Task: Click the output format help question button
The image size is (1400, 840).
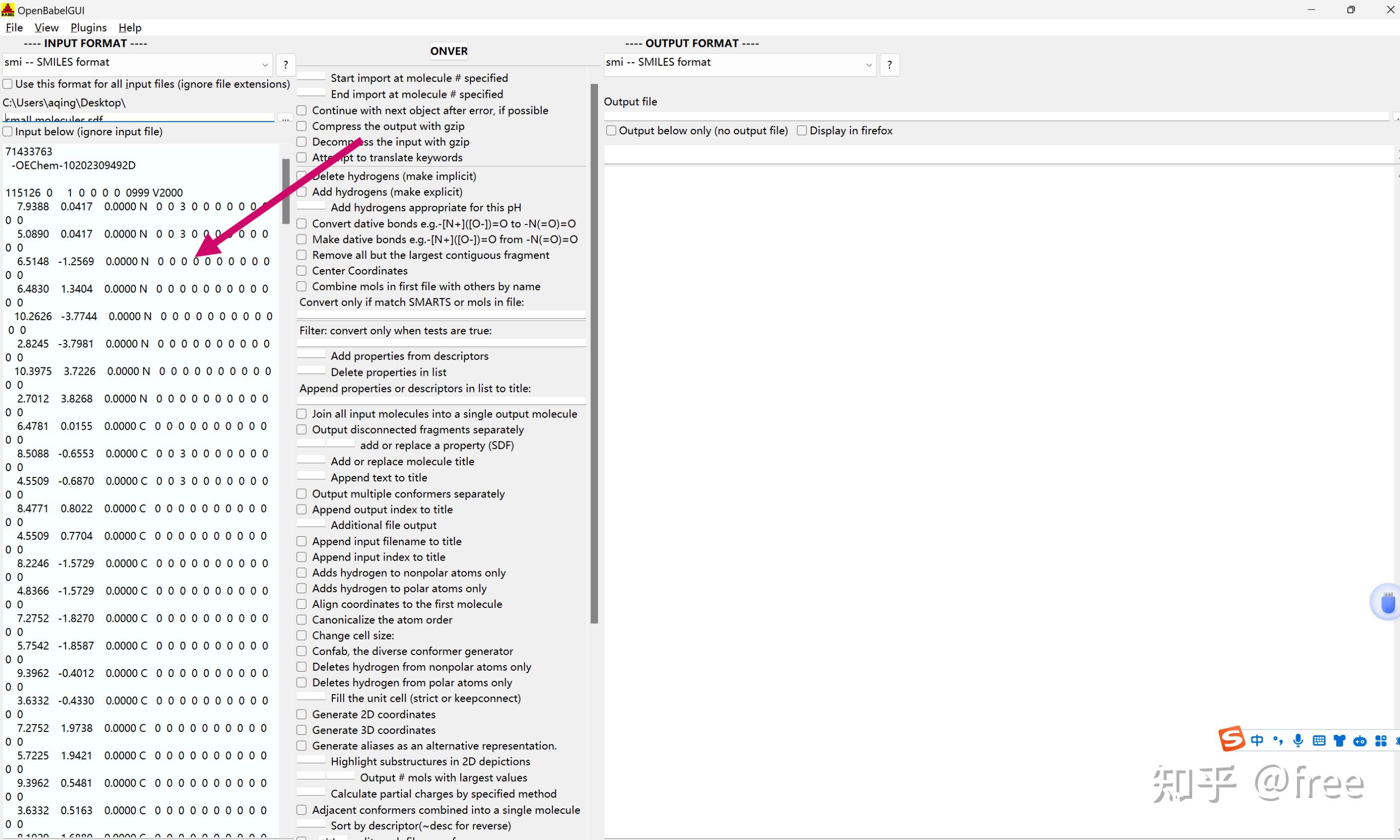Action: (889, 65)
